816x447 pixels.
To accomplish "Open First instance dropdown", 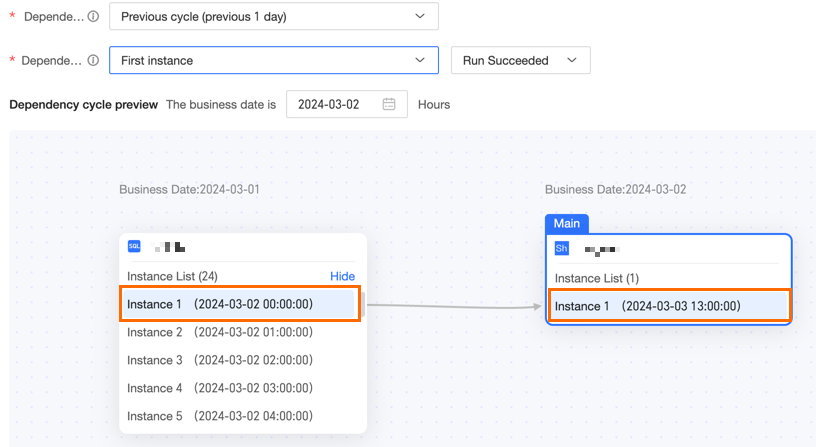I will pos(274,60).
